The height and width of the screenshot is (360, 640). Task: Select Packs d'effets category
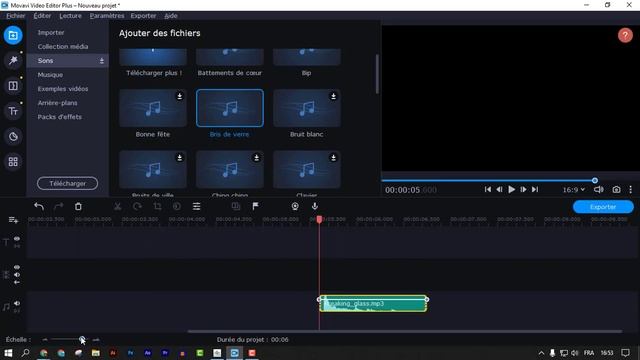60,117
